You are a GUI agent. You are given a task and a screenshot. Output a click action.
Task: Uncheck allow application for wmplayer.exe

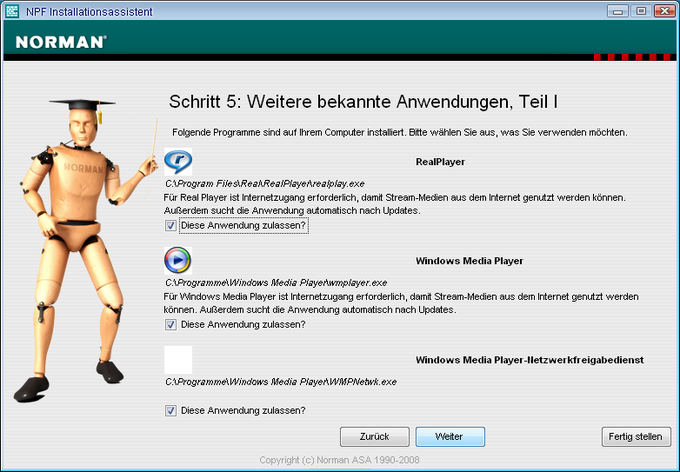(x=170, y=324)
